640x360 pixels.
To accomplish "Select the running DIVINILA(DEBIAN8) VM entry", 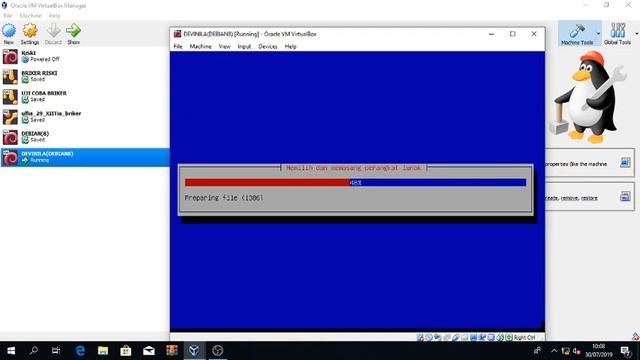I will (85, 157).
